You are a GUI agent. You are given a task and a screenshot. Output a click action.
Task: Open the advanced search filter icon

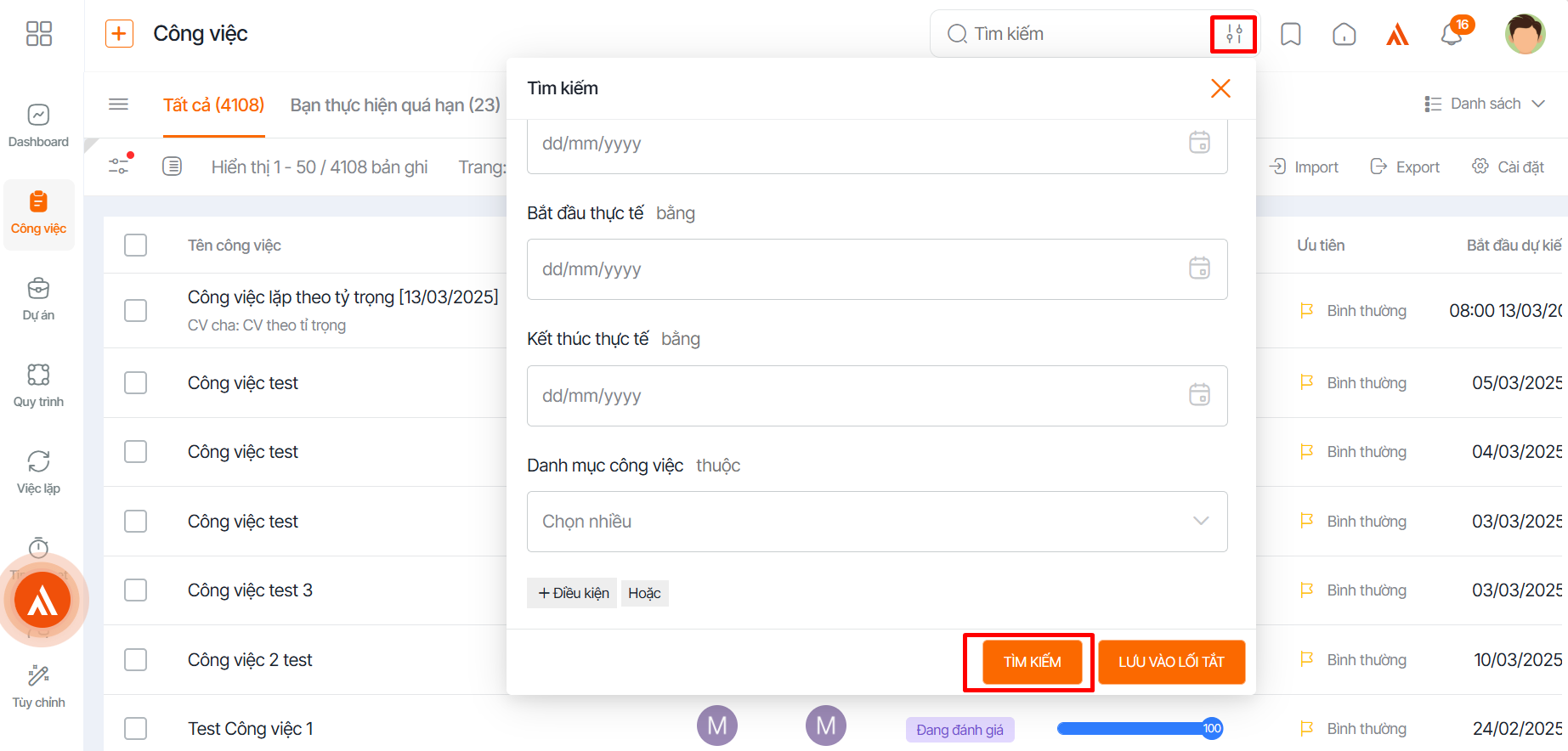pos(1233,34)
